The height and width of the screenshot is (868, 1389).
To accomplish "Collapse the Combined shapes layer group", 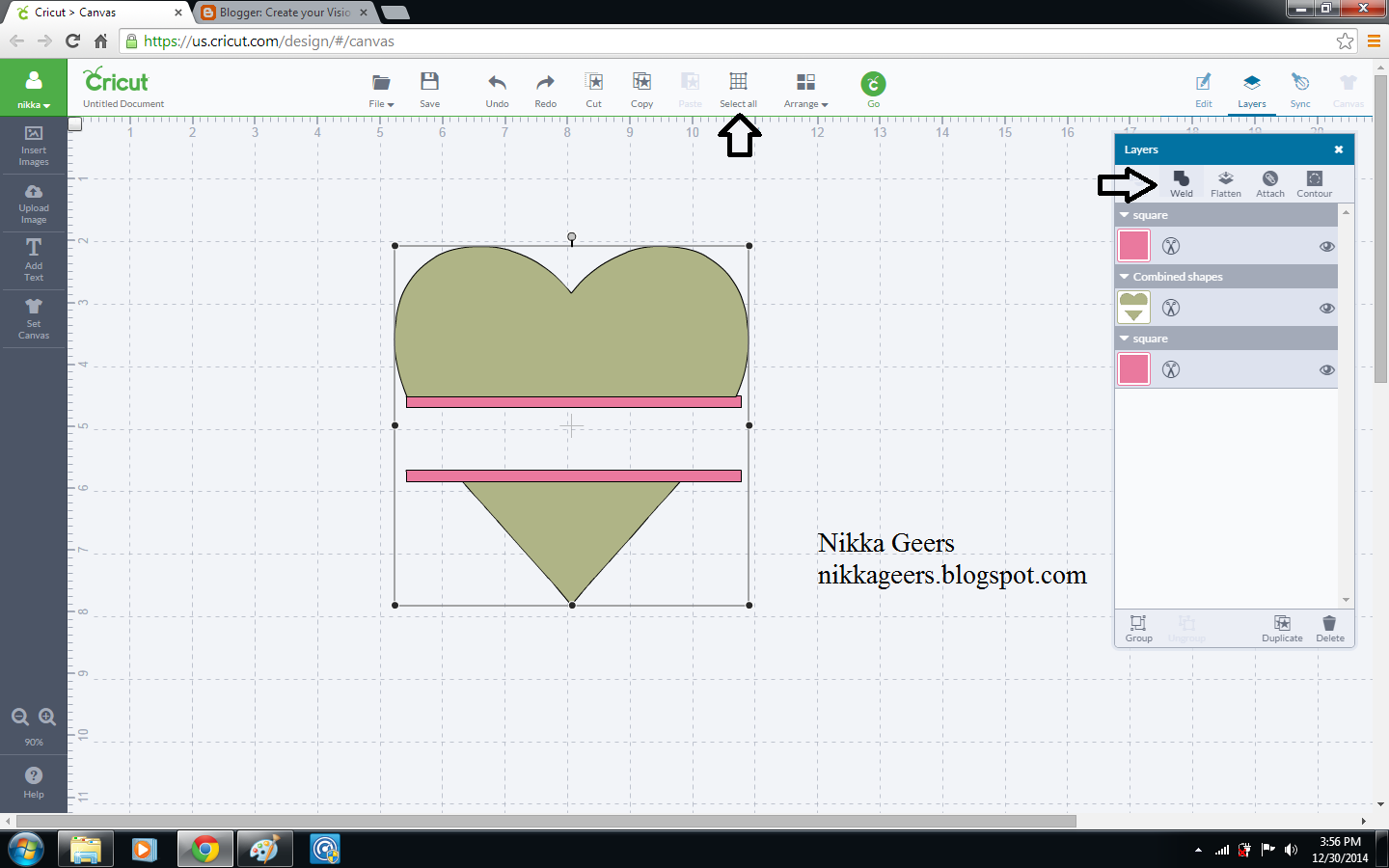I will click(x=1123, y=277).
